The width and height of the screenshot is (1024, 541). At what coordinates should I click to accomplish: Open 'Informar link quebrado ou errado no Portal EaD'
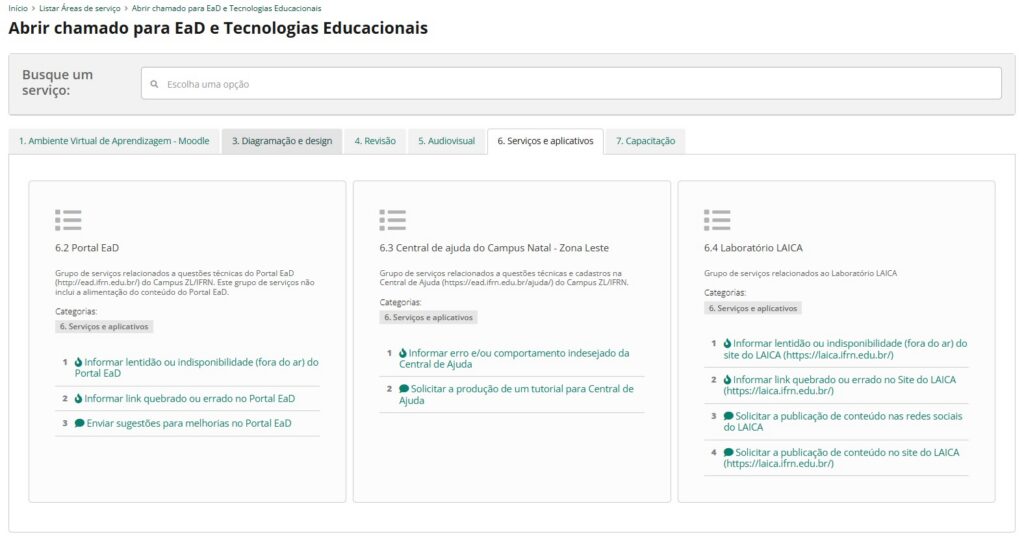(189, 398)
